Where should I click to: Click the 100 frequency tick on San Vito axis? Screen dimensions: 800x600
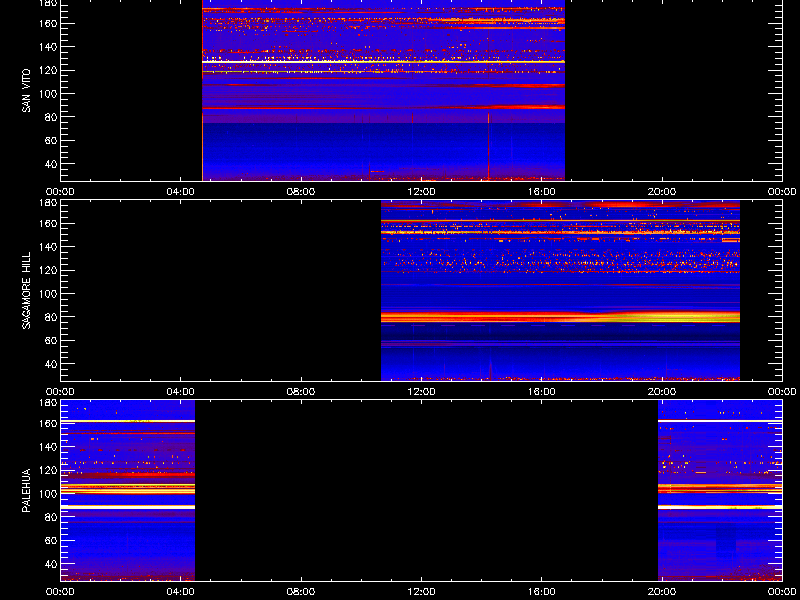[x=48, y=94]
